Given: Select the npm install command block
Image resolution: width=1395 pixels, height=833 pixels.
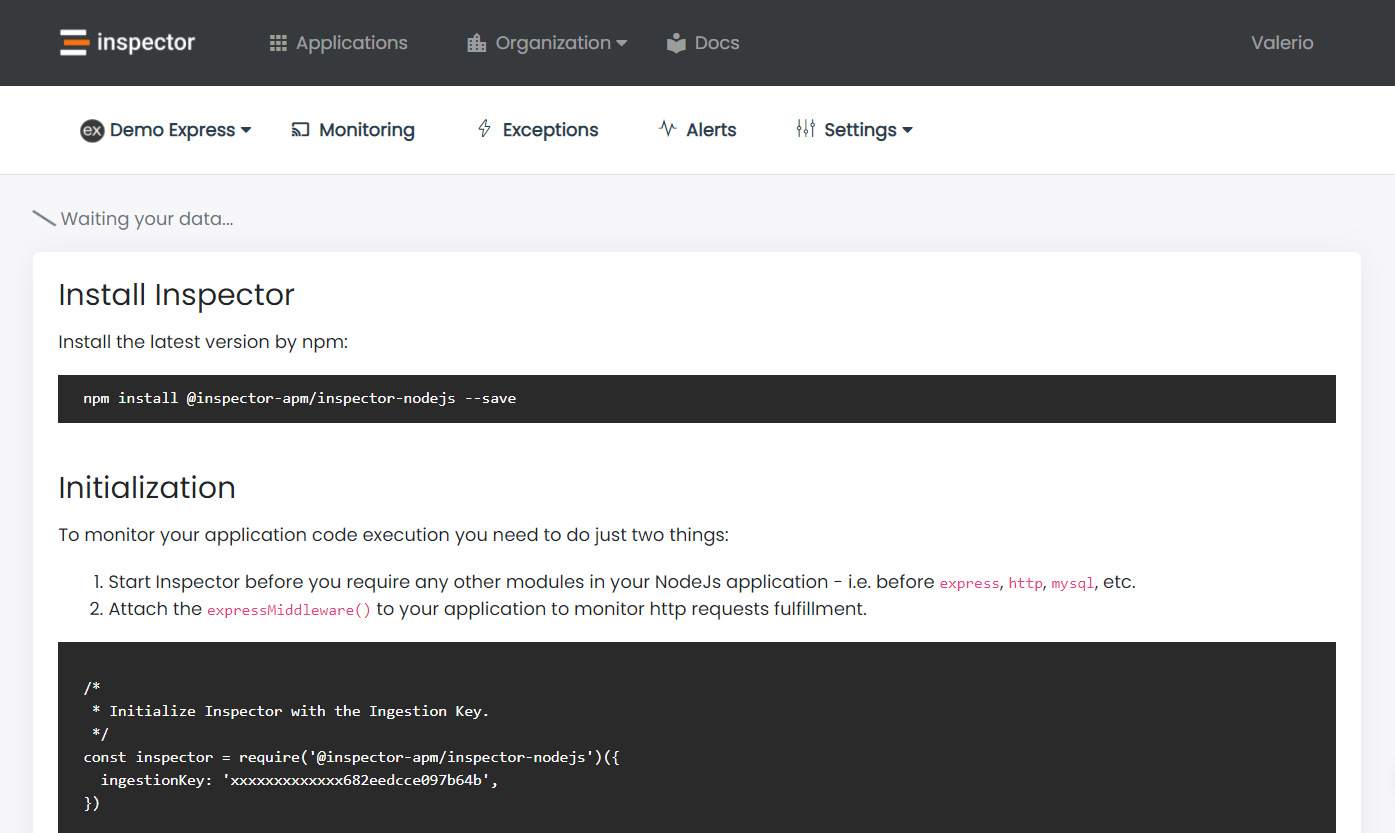Looking at the screenshot, I should point(299,398).
